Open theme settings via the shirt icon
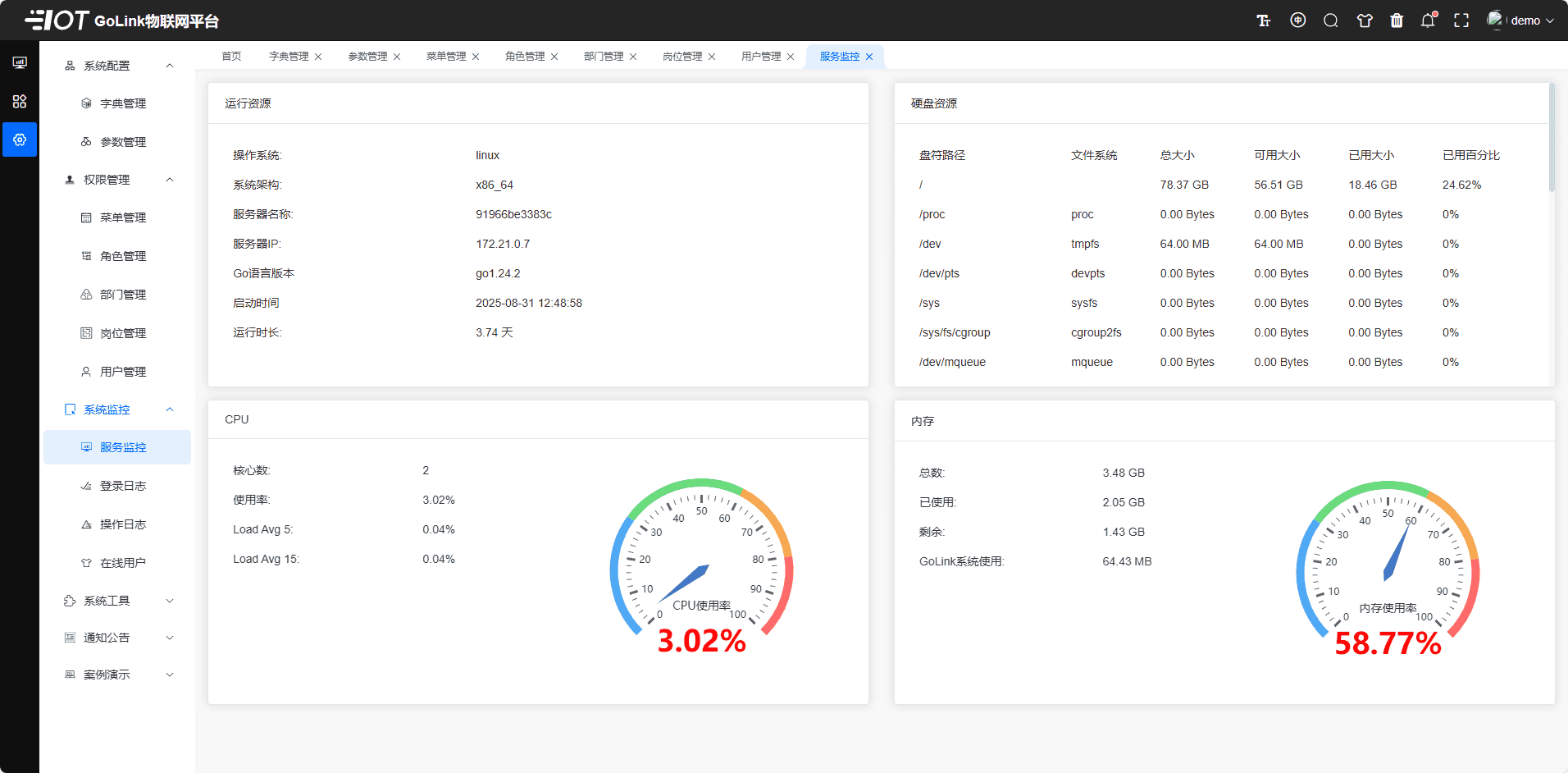 tap(1364, 21)
